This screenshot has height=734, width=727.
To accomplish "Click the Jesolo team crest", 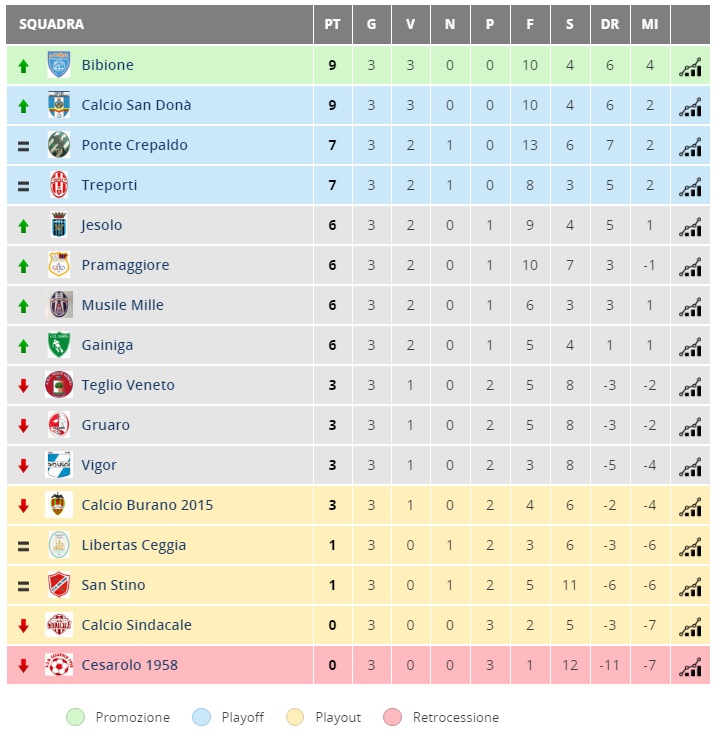I will [x=59, y=225].
